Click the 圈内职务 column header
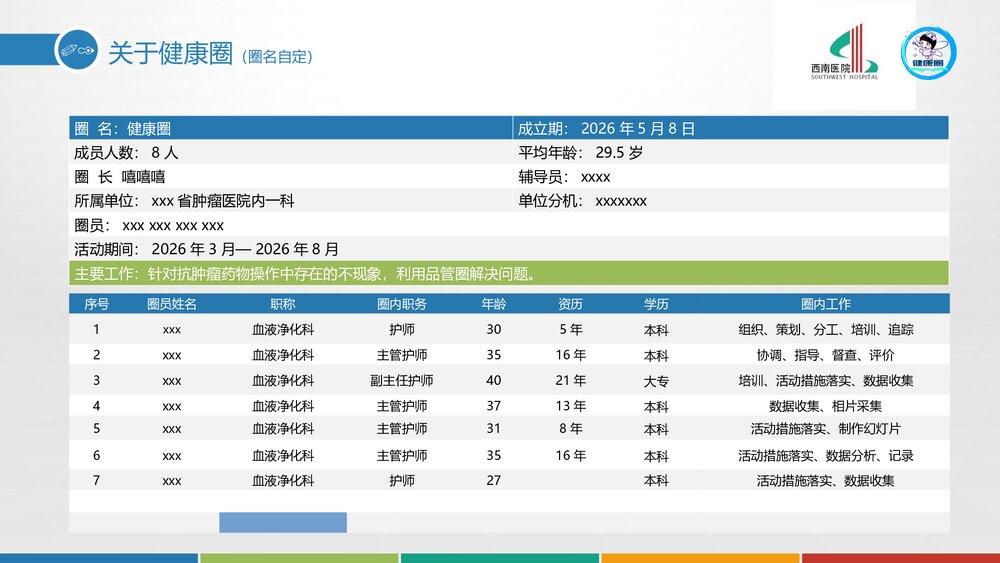Viewport: 1000px width, 563px height. click(402, 304)
